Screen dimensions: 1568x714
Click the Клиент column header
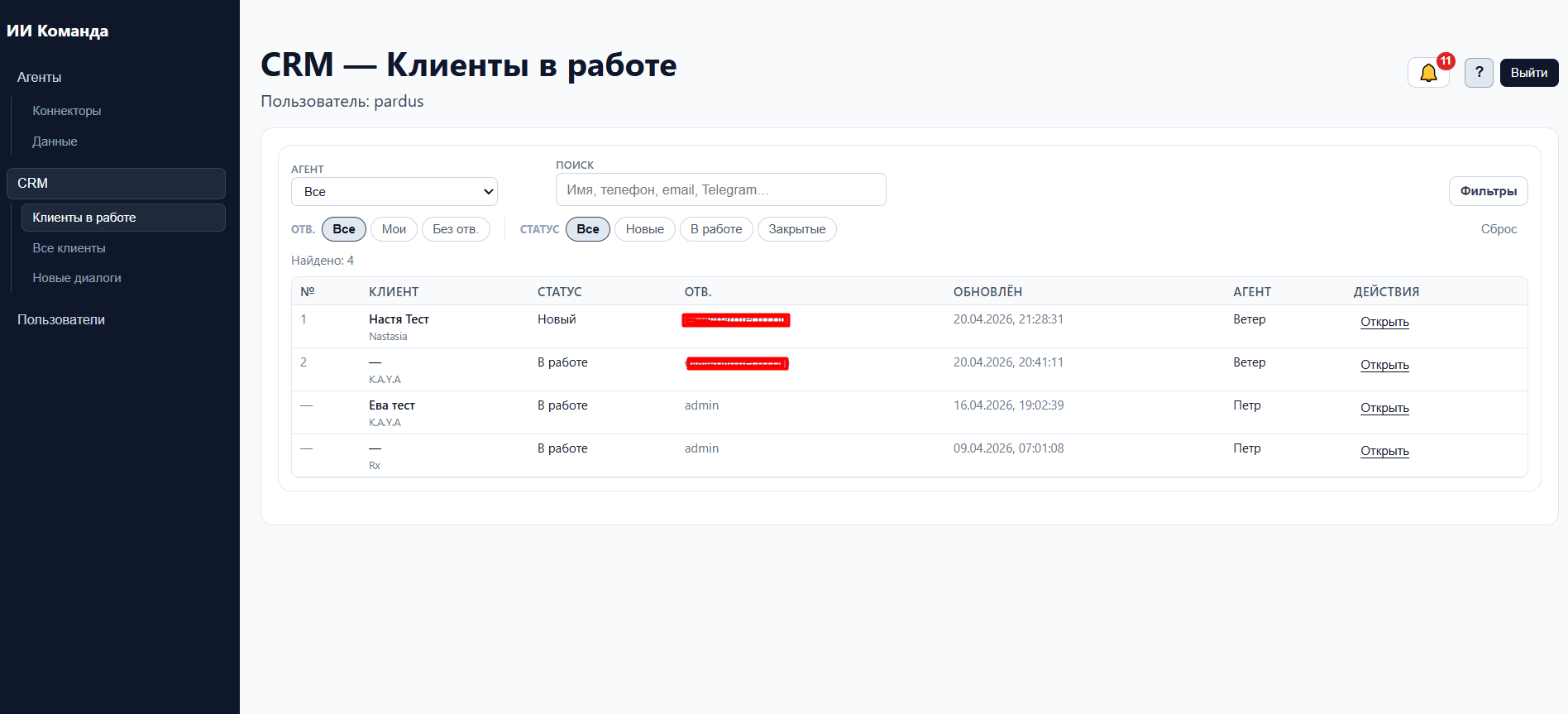coord(394,292)
